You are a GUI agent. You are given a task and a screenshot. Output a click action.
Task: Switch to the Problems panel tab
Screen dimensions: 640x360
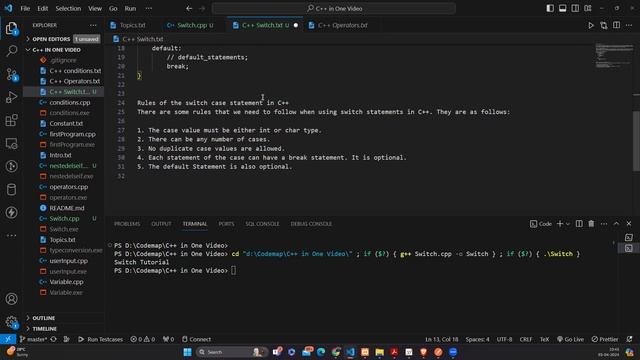pos(127,224)
